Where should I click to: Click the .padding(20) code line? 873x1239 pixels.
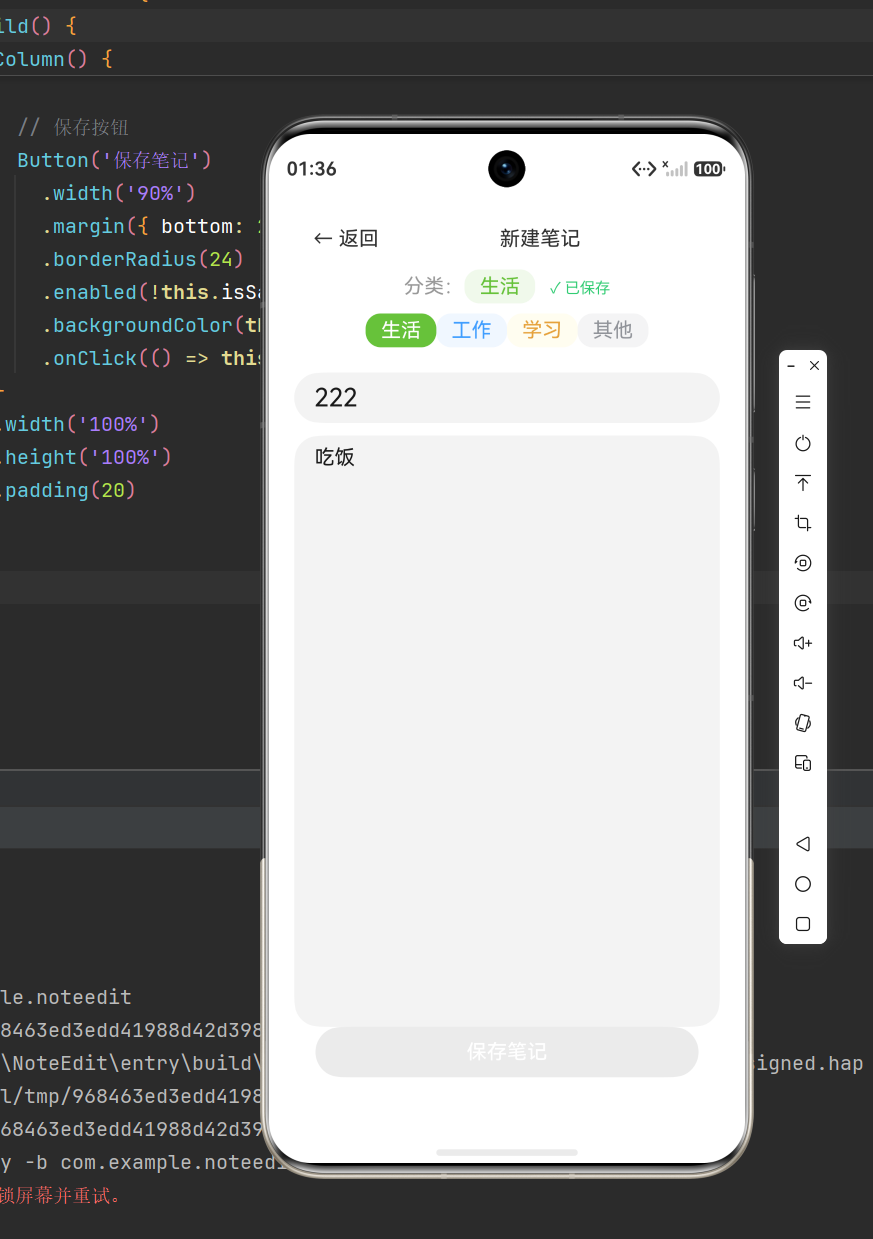tap(68, 490)
